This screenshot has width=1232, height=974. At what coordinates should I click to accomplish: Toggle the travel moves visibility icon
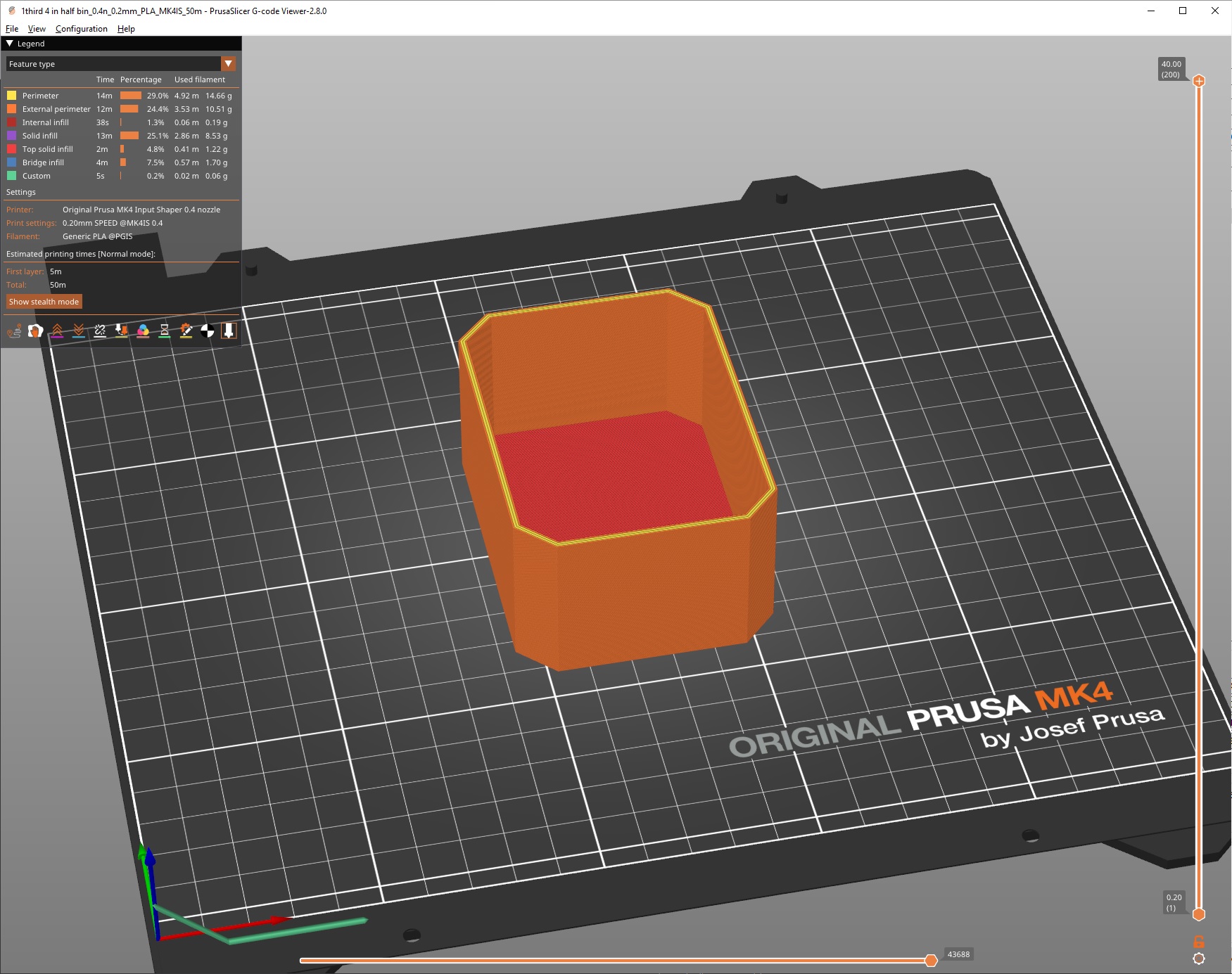[14, 331]
